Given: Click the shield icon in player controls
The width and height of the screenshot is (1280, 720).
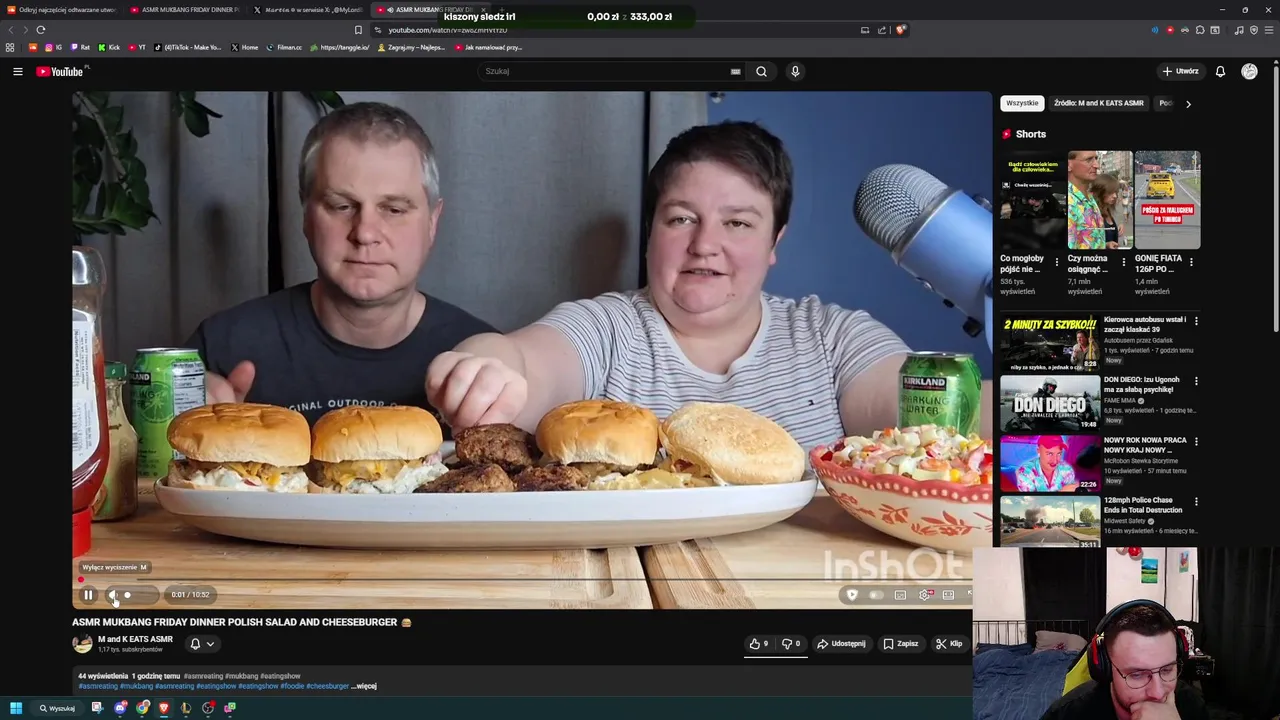Looking at the screenshot, I should pos(852,595).
